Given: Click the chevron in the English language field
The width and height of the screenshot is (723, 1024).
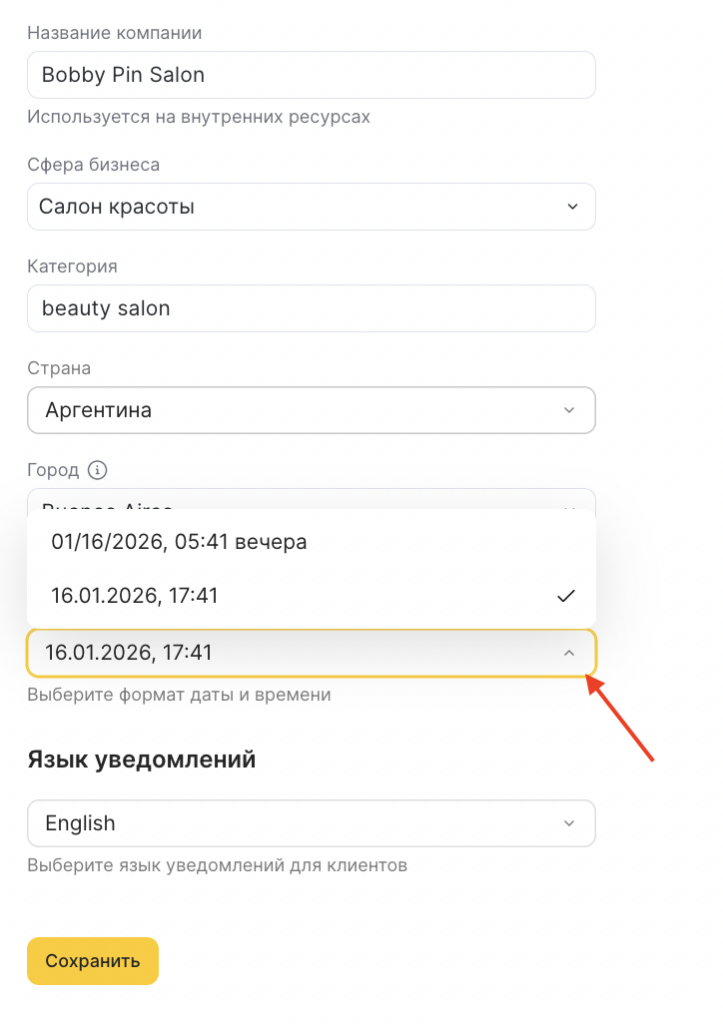Looking at the screenshot, I should pyautogui.click(x=569, y=824).
